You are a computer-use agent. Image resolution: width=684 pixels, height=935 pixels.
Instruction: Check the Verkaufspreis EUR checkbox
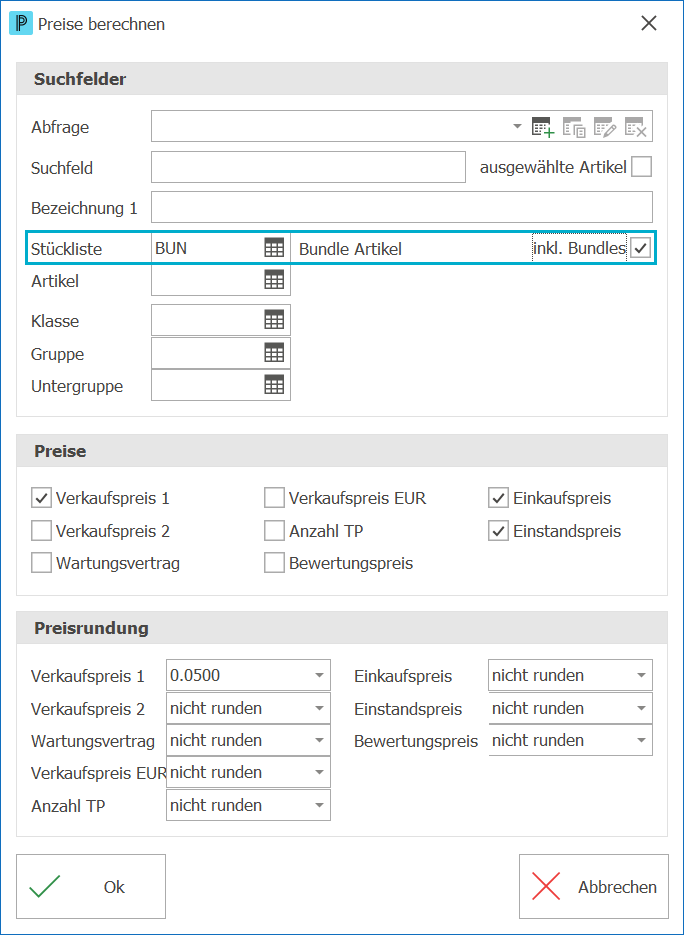274,498
